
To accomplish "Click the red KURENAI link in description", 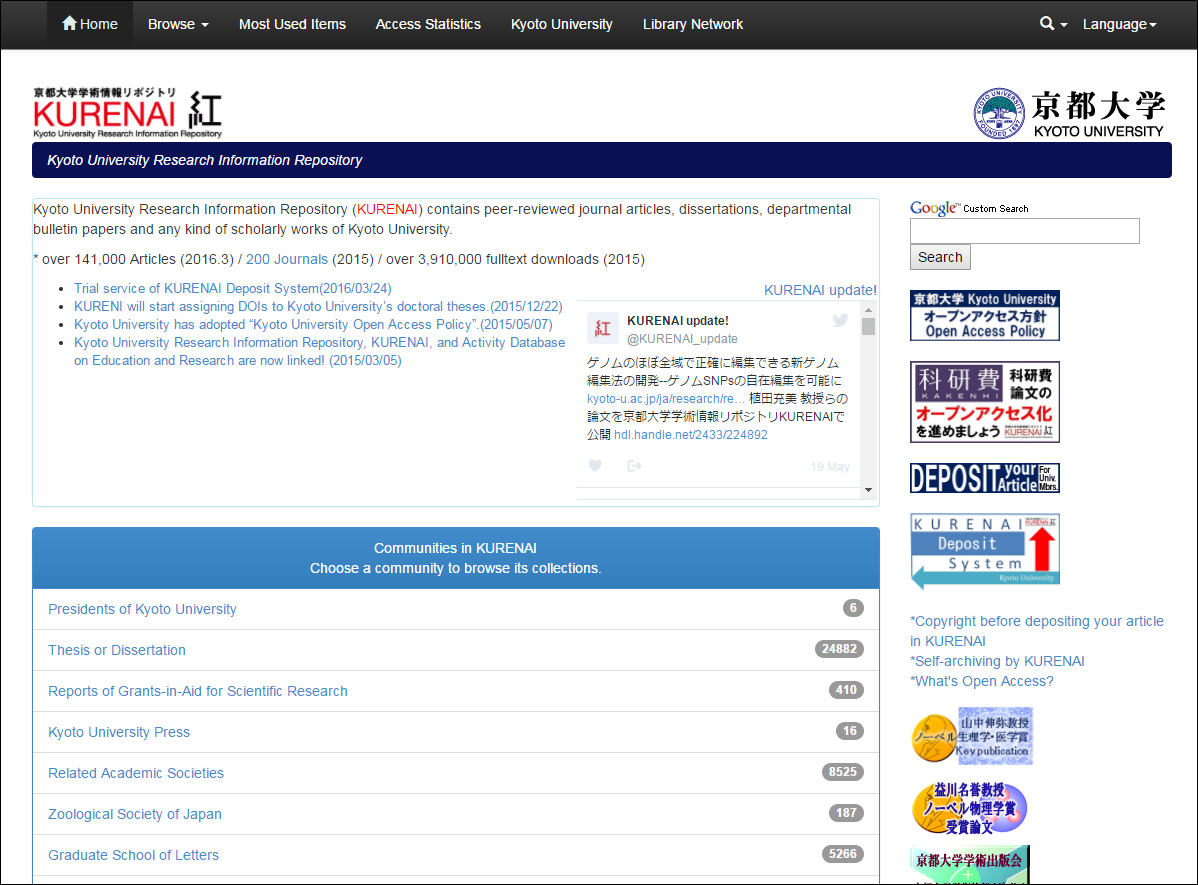I will click(387, 209).
